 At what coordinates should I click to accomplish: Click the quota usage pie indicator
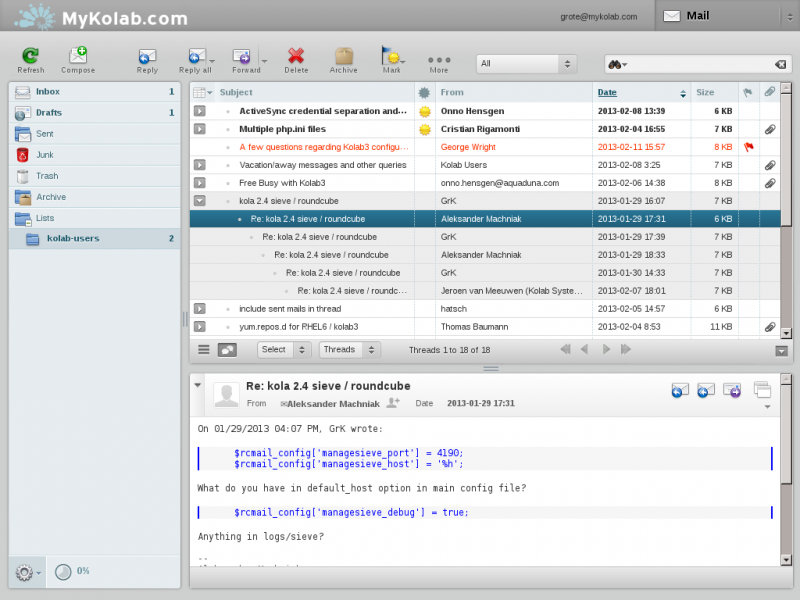[63, 572]
